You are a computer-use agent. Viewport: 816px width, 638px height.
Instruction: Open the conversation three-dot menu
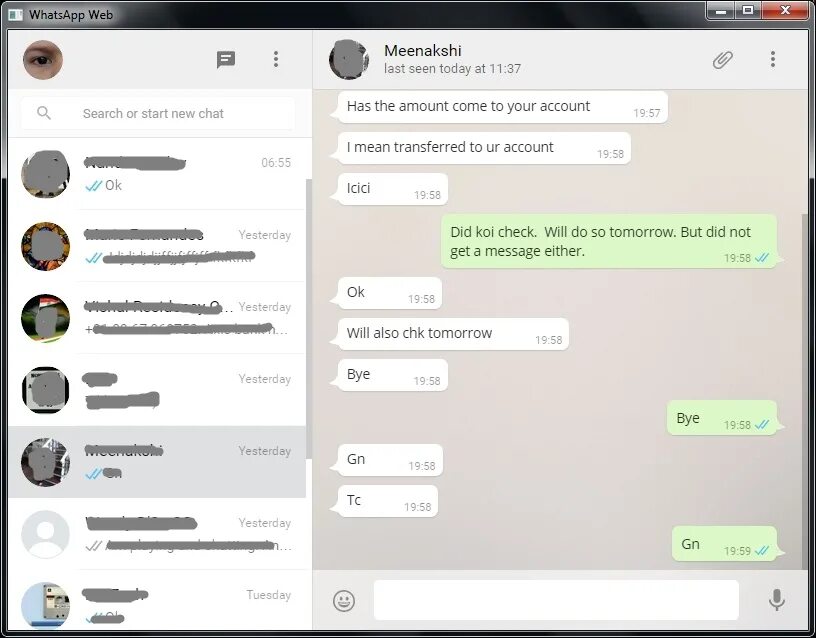[x=773, y=59]
